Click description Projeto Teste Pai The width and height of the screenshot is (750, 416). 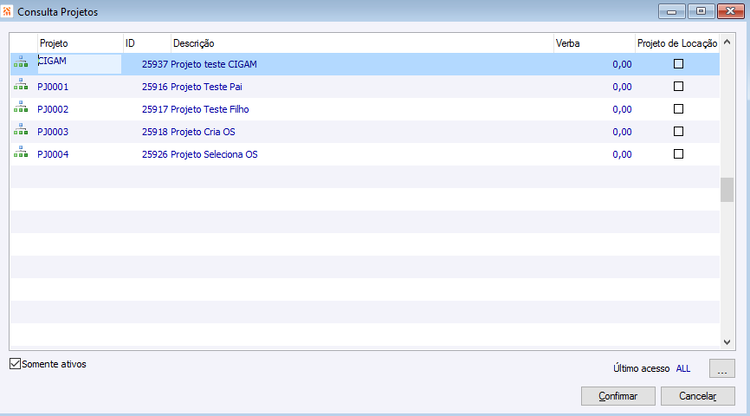pyautogui.click(x=207, y=87)
